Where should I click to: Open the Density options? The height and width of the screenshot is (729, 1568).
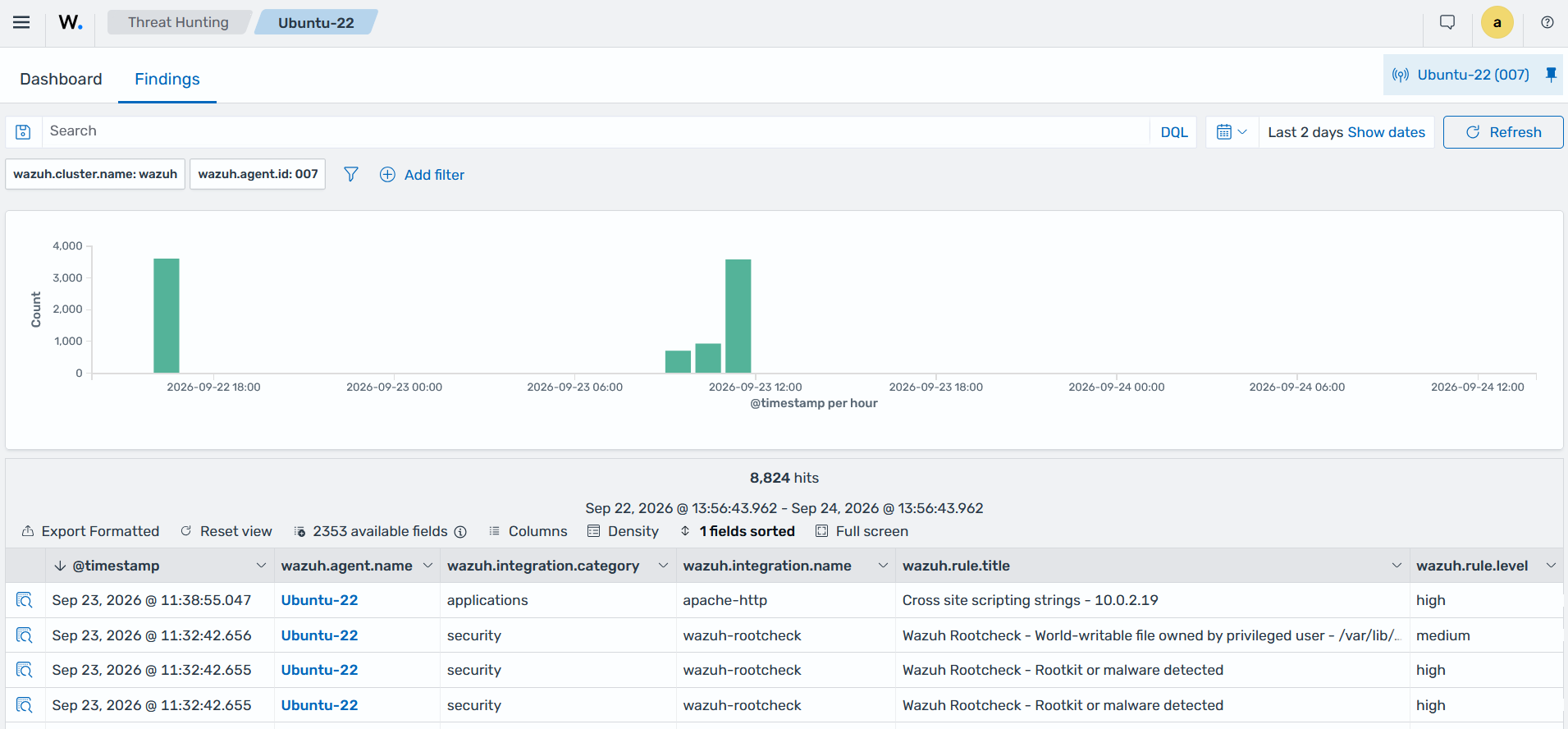coord(623,531)
